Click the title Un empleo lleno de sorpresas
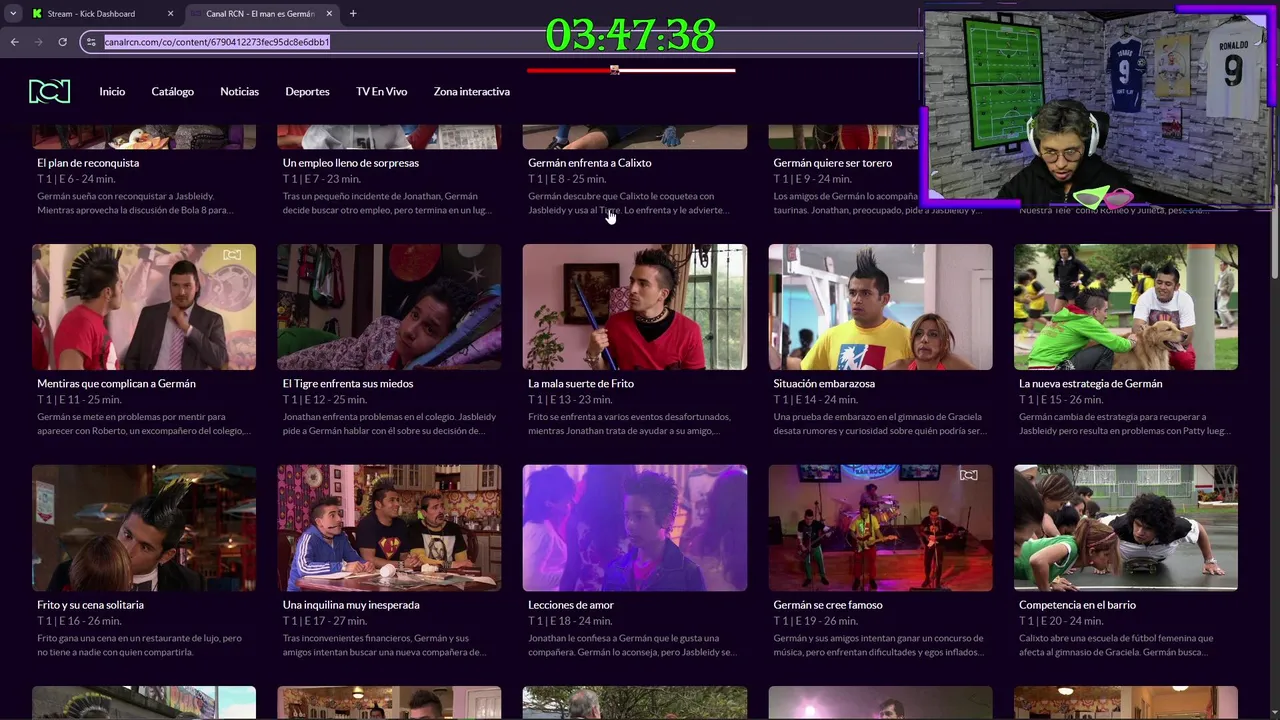The width and height of the screenshot is (1280, 720). (351, 163)
